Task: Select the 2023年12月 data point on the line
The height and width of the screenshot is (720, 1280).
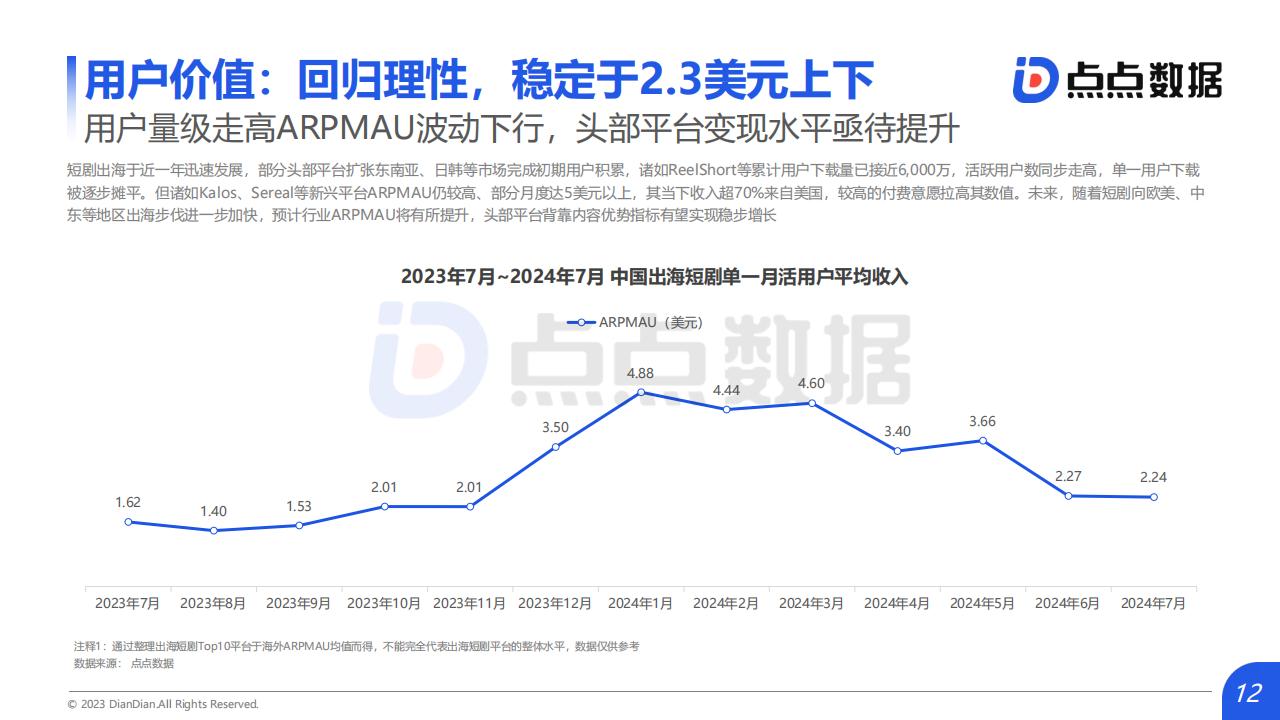Action: pyautogui.click(x=555, y=447)
